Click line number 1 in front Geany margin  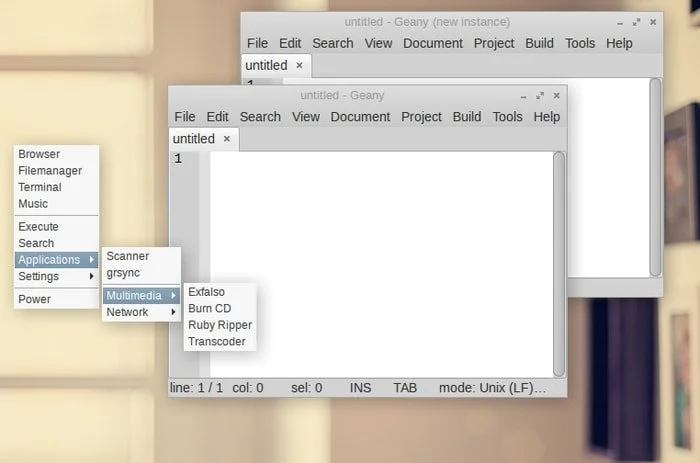[x=178, y=159]
